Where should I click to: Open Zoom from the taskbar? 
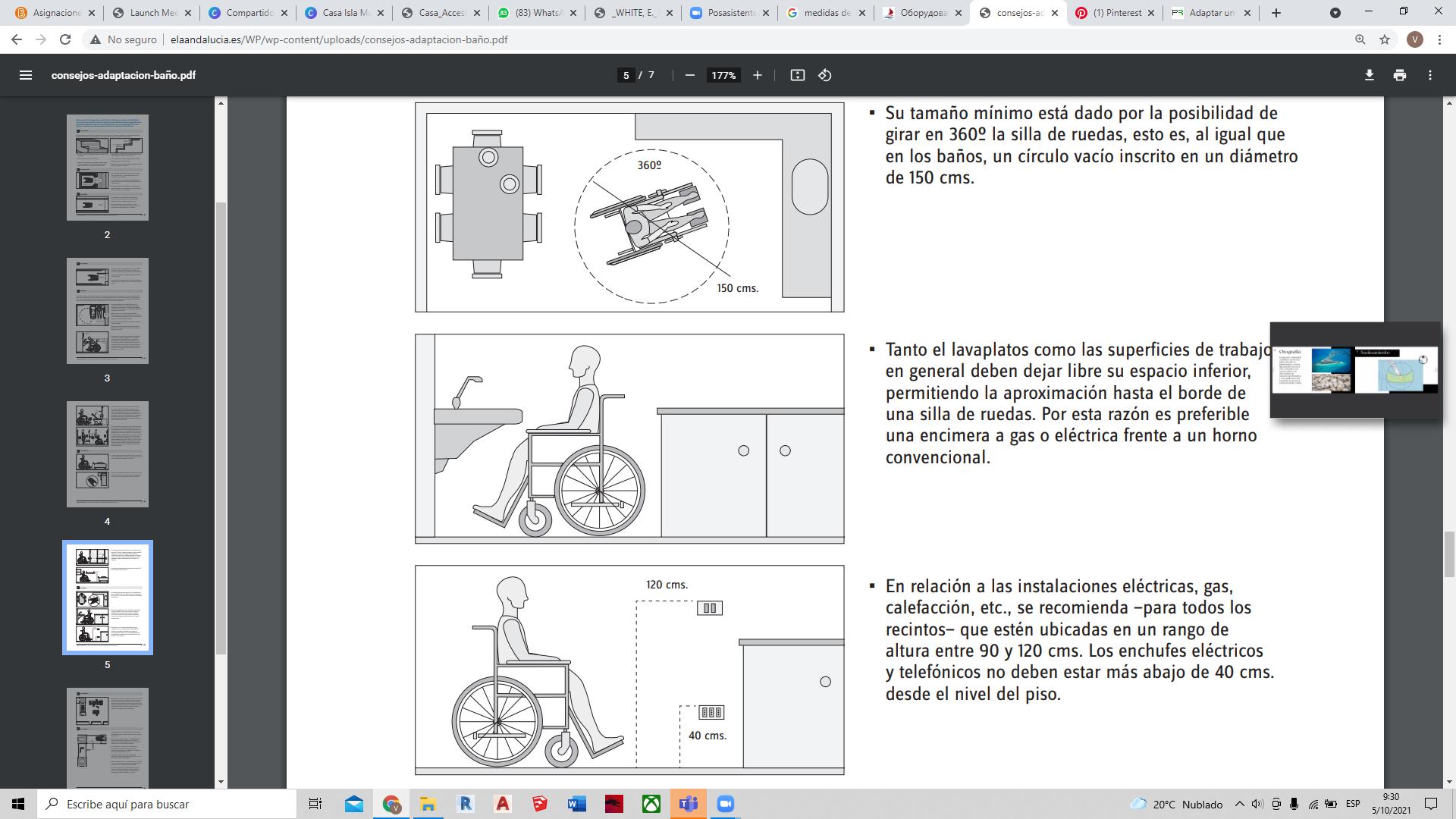(726, 804)
